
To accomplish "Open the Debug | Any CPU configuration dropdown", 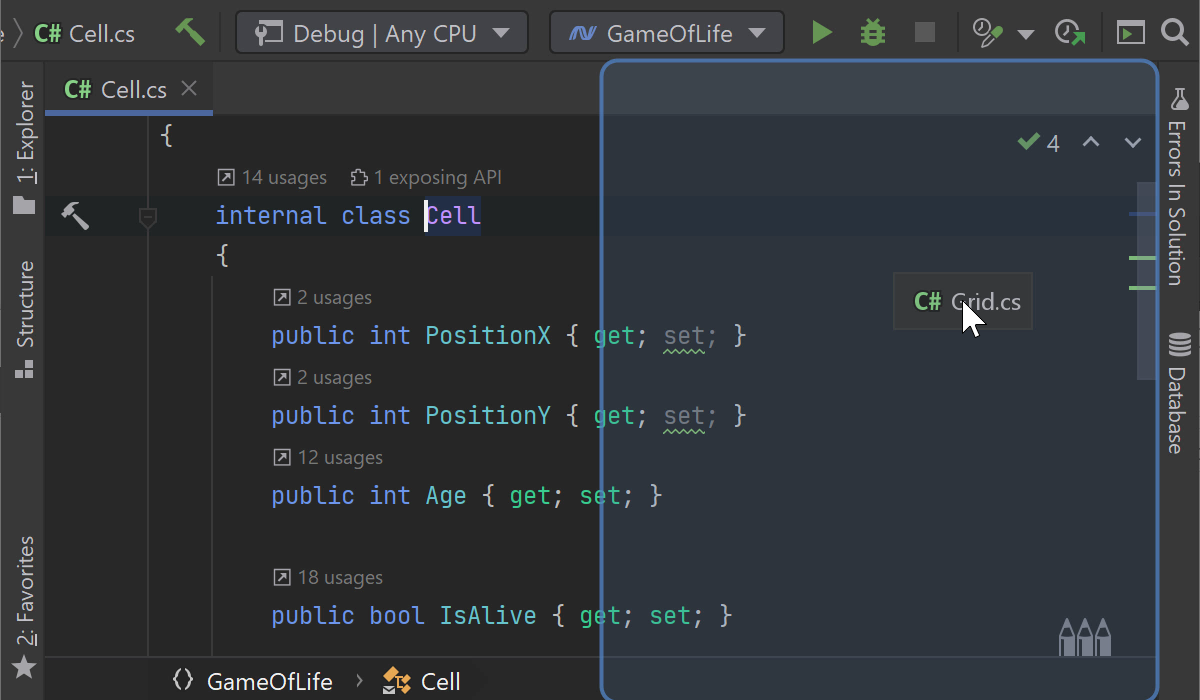I will pos(382,32).
